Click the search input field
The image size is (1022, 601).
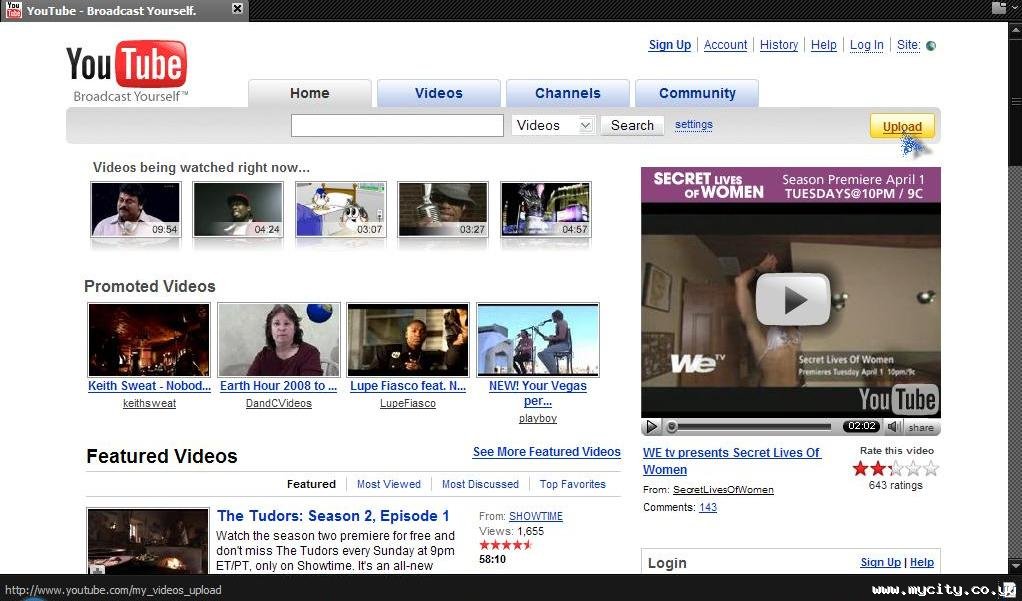pos(397,125)
